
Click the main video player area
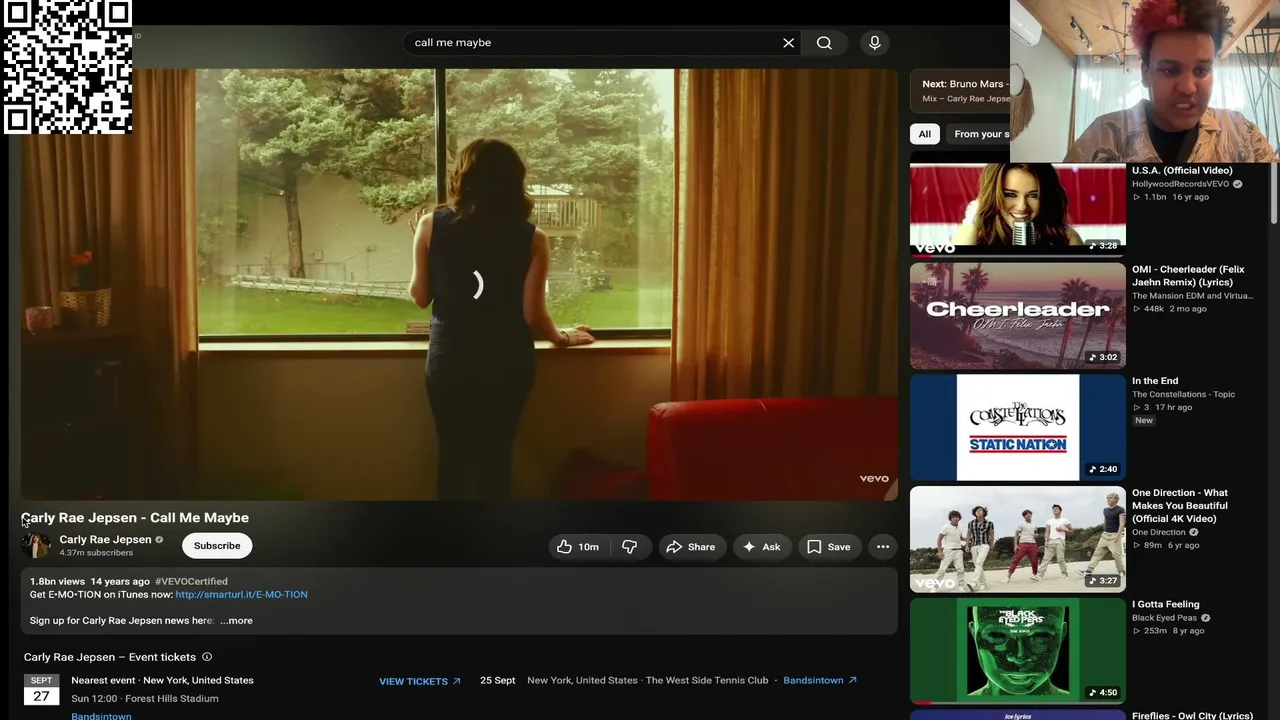pyautogui.click(x=459, y=284)
